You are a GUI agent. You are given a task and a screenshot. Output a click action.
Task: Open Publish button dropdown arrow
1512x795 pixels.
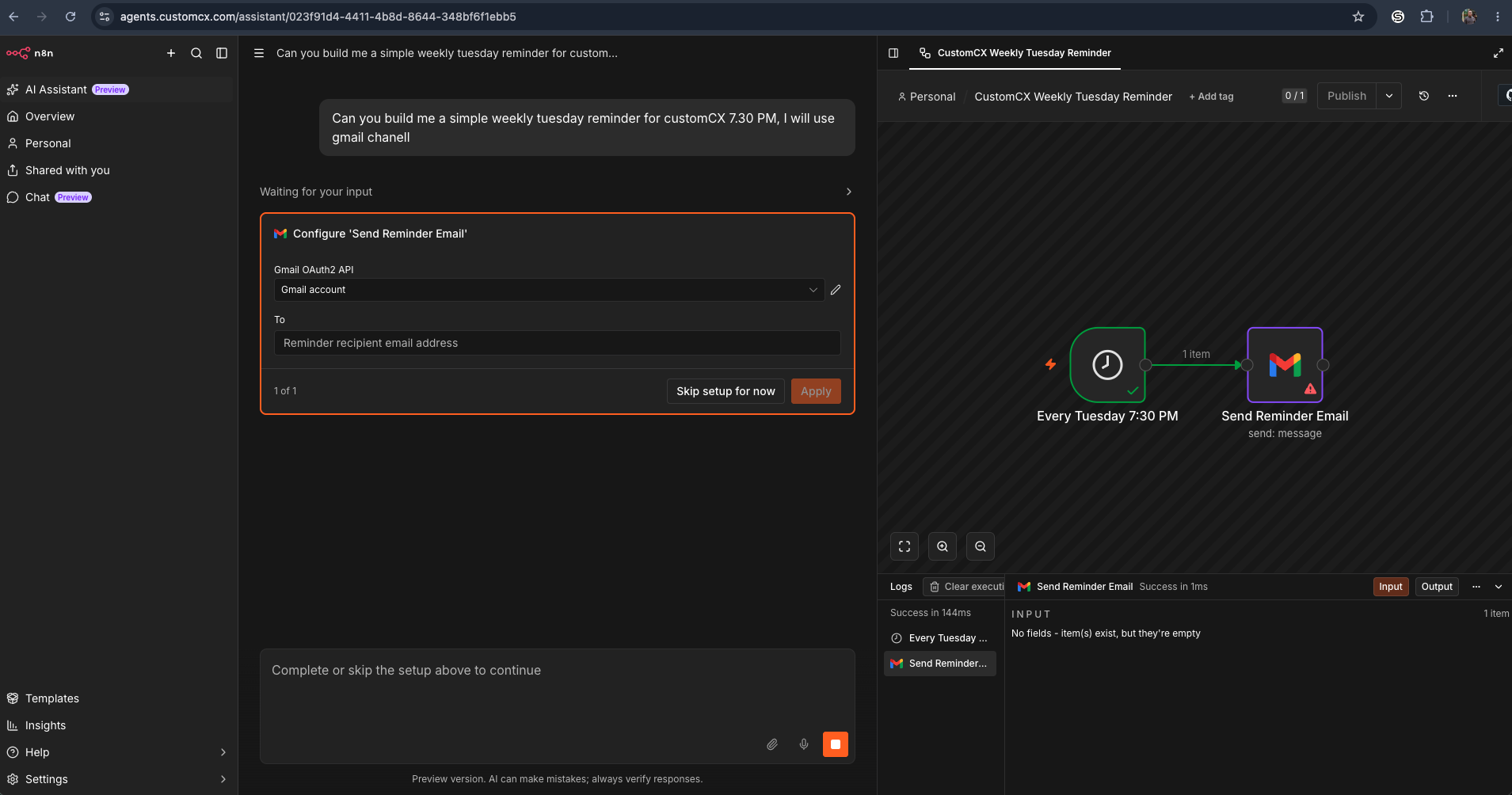pos(1389,96)
